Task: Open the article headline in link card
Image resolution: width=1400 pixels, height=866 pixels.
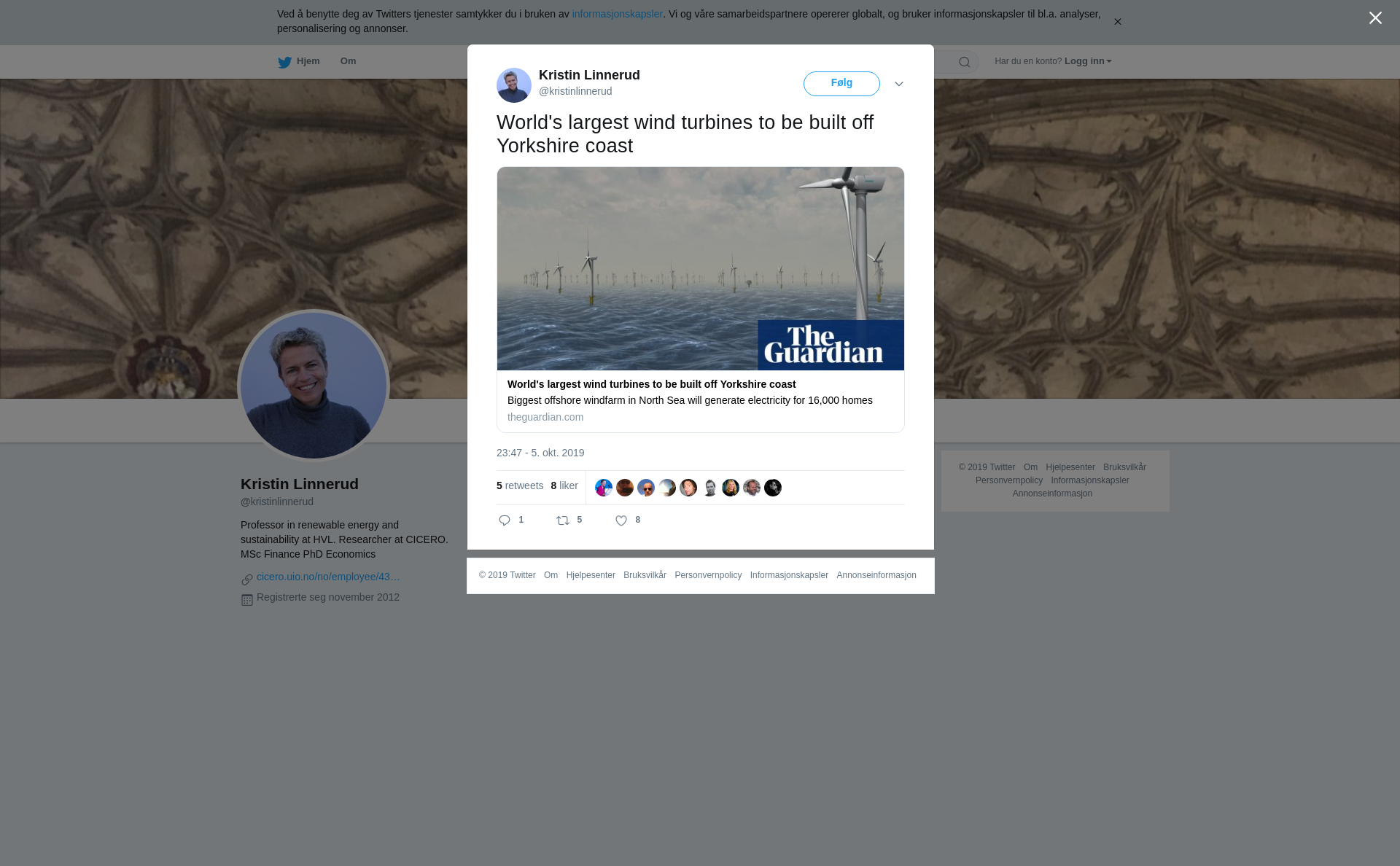Action: pyautogui.click(x=651, y=384)
